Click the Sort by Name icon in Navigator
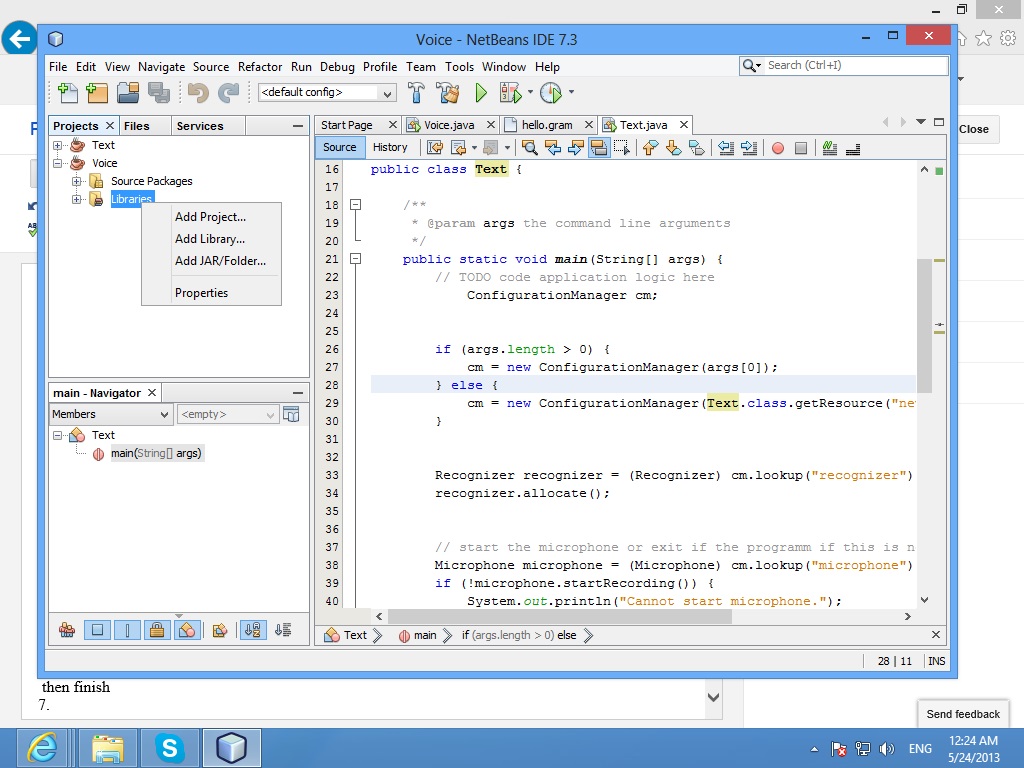This screenshot has height=768, width=1024. click(x=253, y=630)
